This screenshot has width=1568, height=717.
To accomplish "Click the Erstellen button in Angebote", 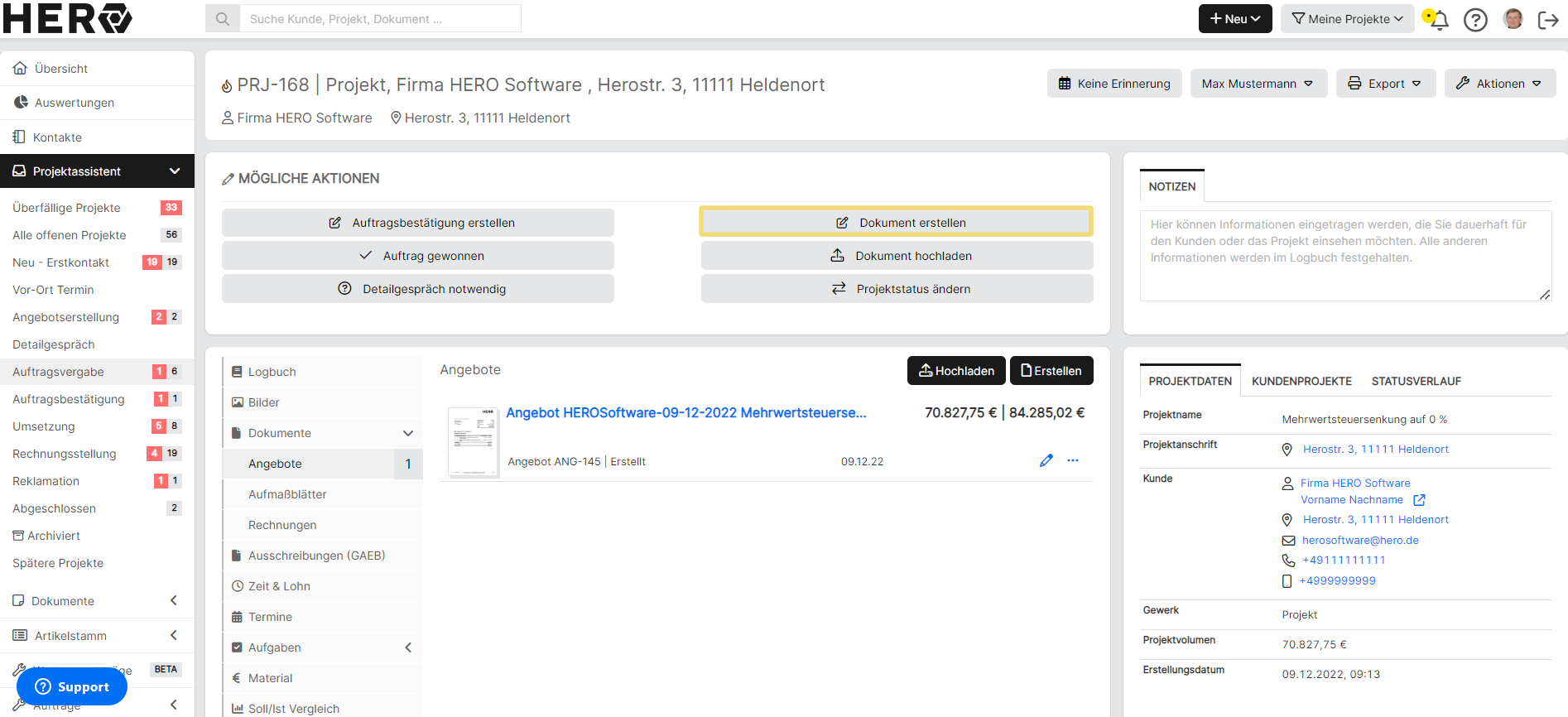I will (1051, 371).
